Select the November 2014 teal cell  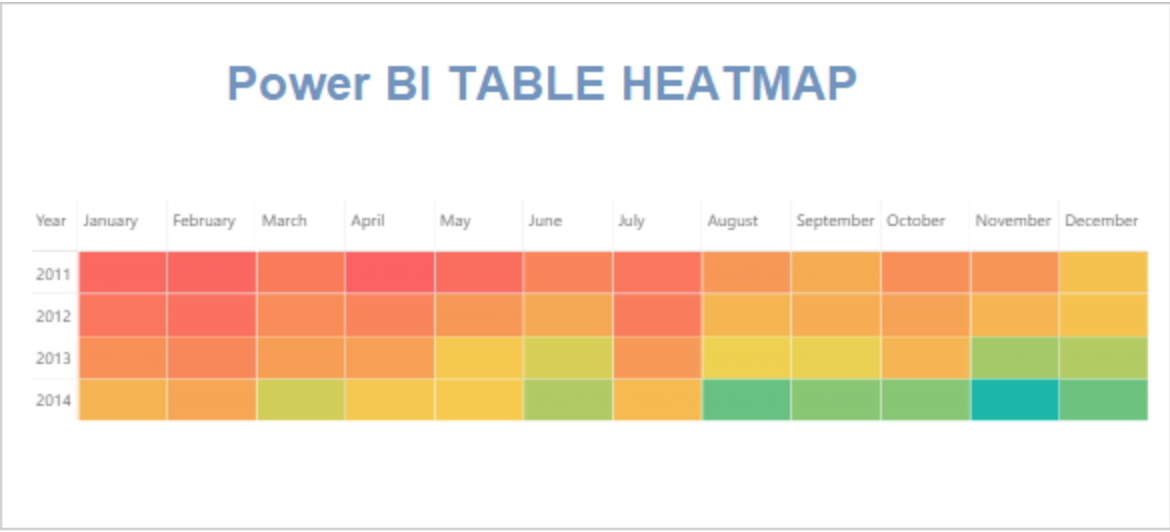coord(1014,400)
